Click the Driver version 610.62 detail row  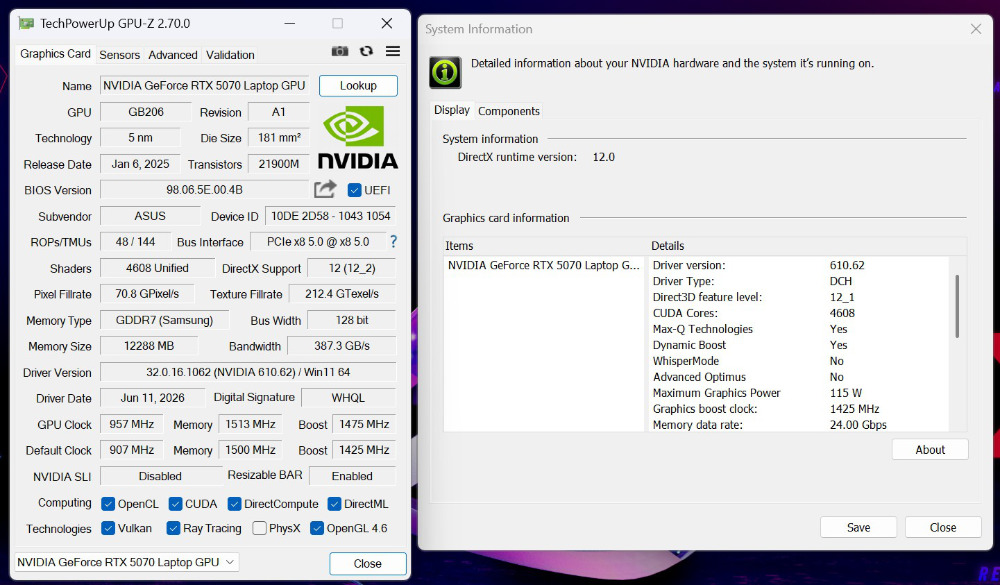click(x=798, y=265)
